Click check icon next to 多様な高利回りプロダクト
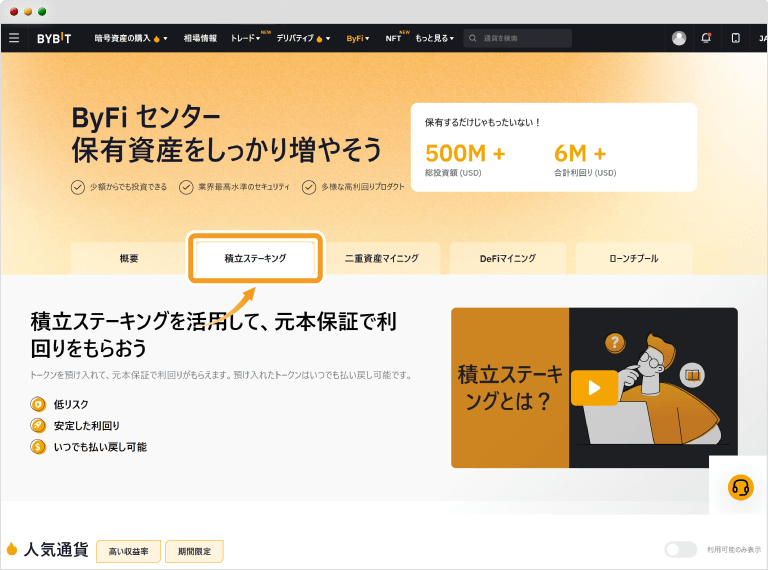Viewport: 768px width, 570px height. 309,187
